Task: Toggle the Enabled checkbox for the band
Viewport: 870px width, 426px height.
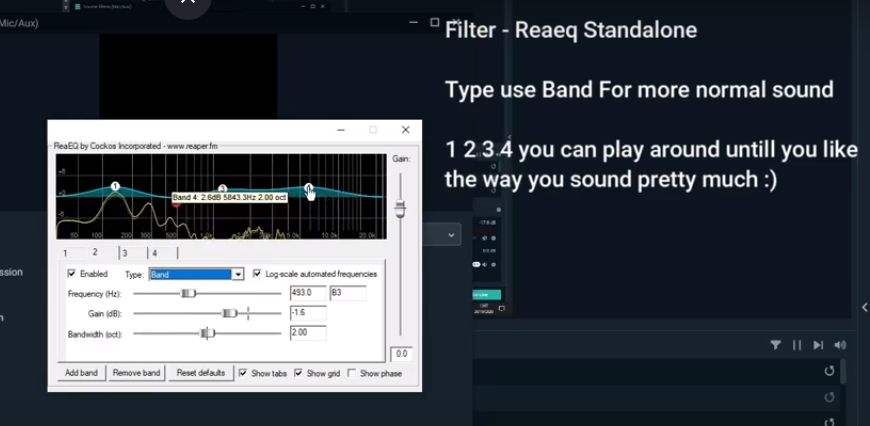Action: pyautogui.click(x=72, y=273)
